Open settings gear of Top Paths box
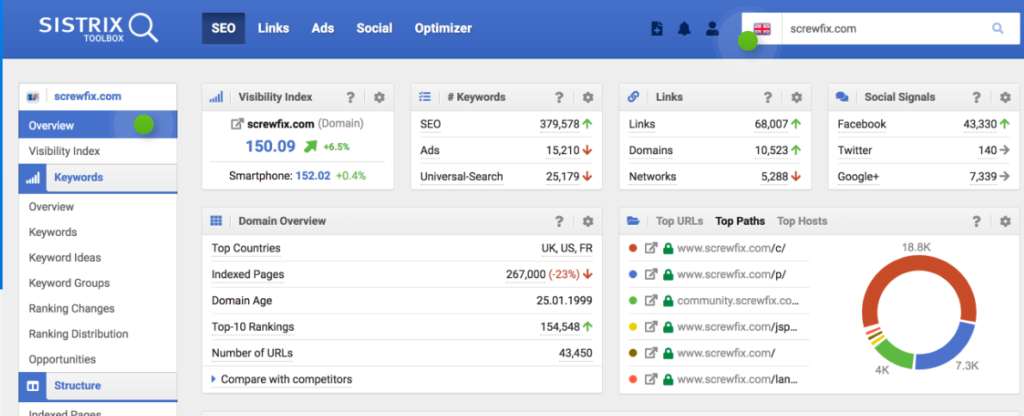Screen dimensions: 1024x416 [x=1005, y=221]
